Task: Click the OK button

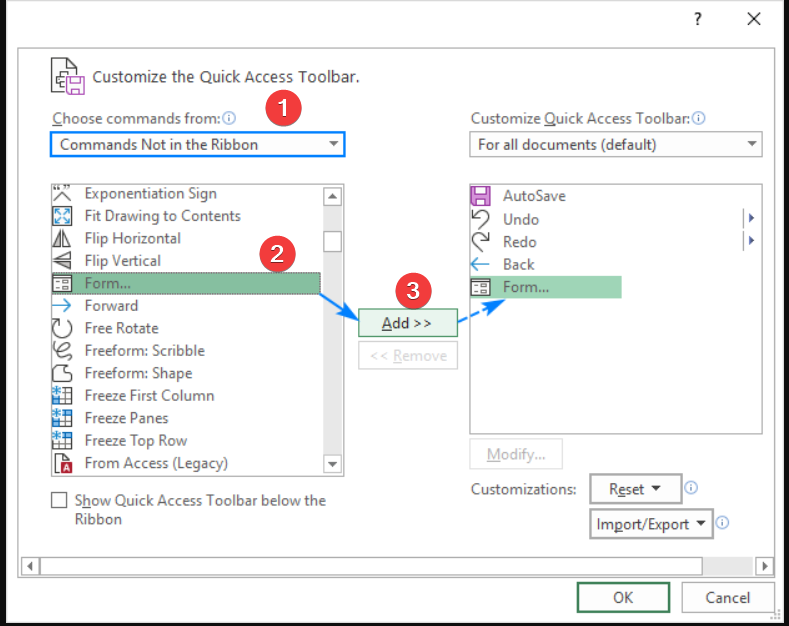Action: [623, 598]
